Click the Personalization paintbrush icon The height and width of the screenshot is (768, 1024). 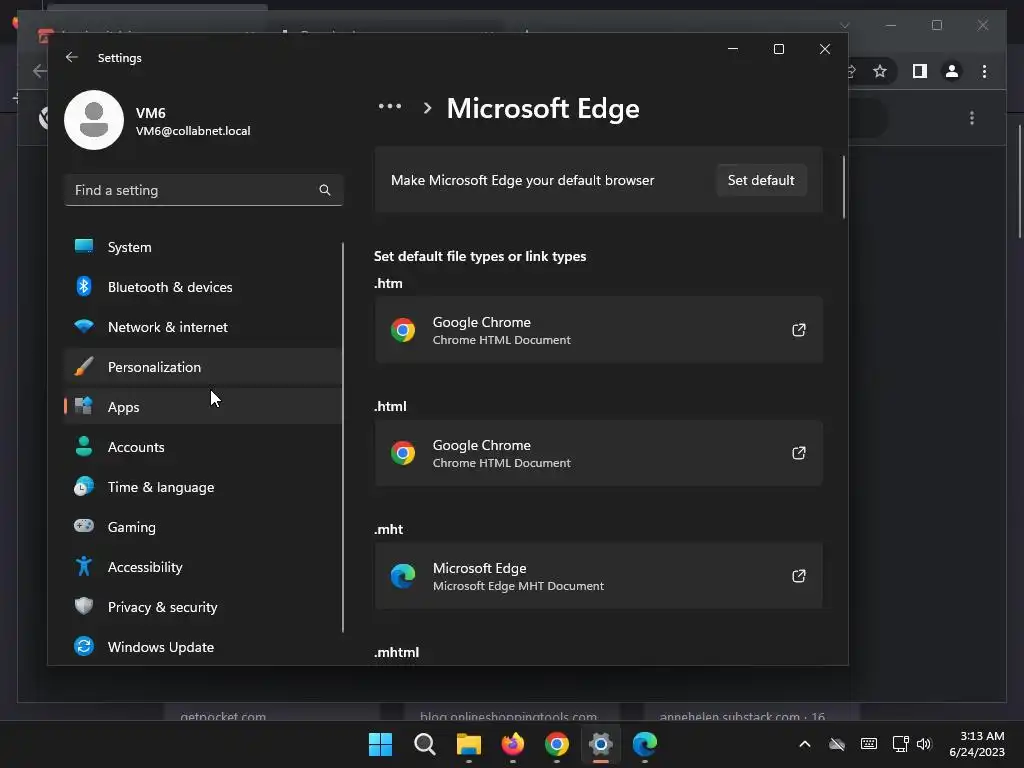(x=84, y=366)
